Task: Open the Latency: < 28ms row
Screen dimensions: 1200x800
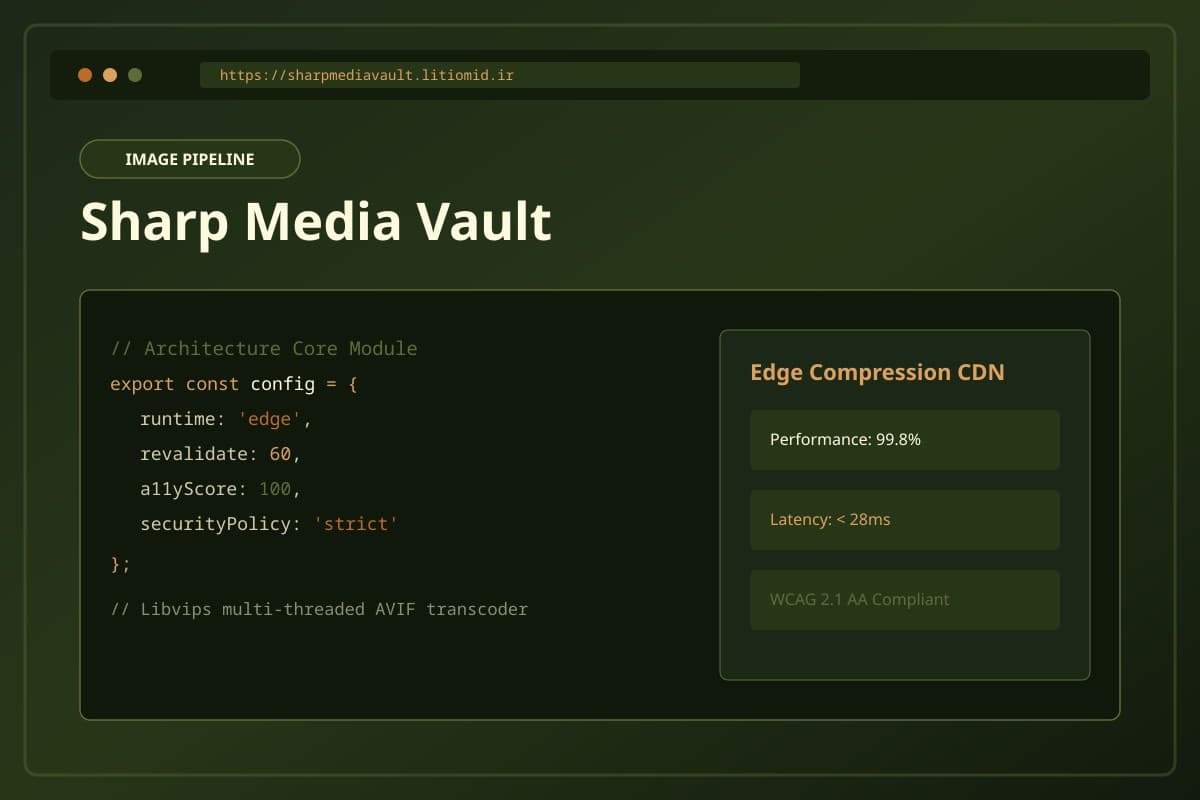Action: pos(905,520)
